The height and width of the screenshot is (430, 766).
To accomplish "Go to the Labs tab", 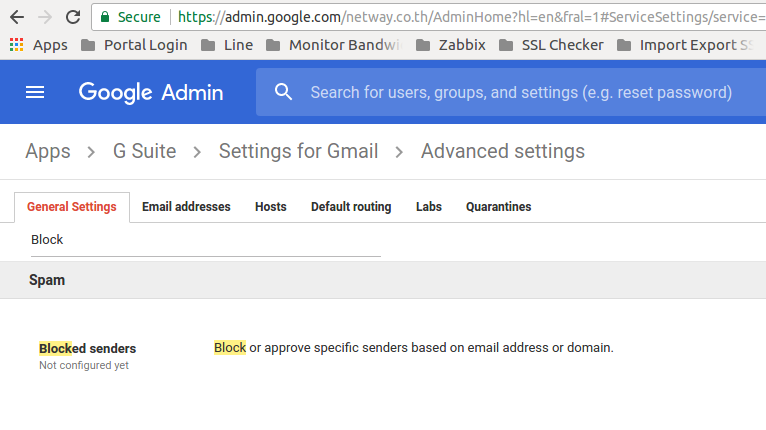I will (428, 207).
